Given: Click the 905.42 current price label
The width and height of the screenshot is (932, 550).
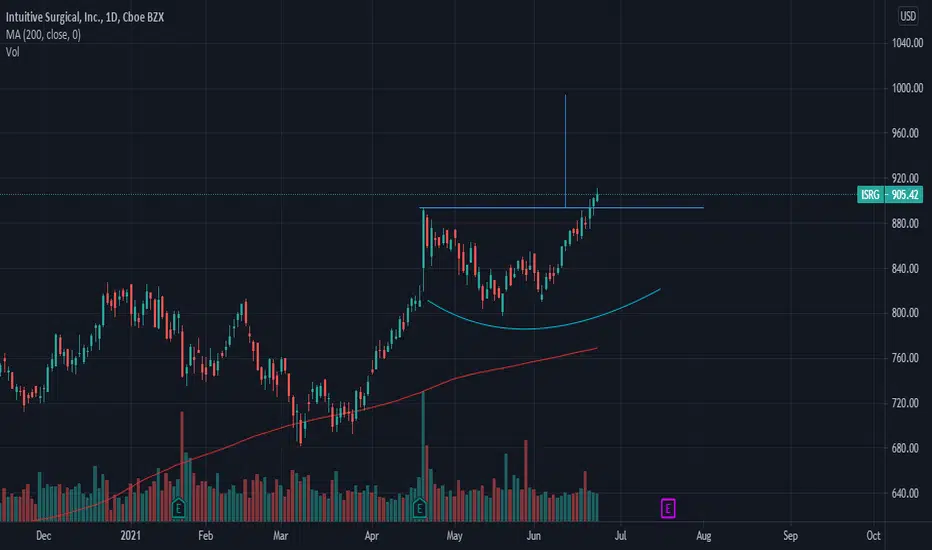Looking at the screenshot, I should [904, 194].
